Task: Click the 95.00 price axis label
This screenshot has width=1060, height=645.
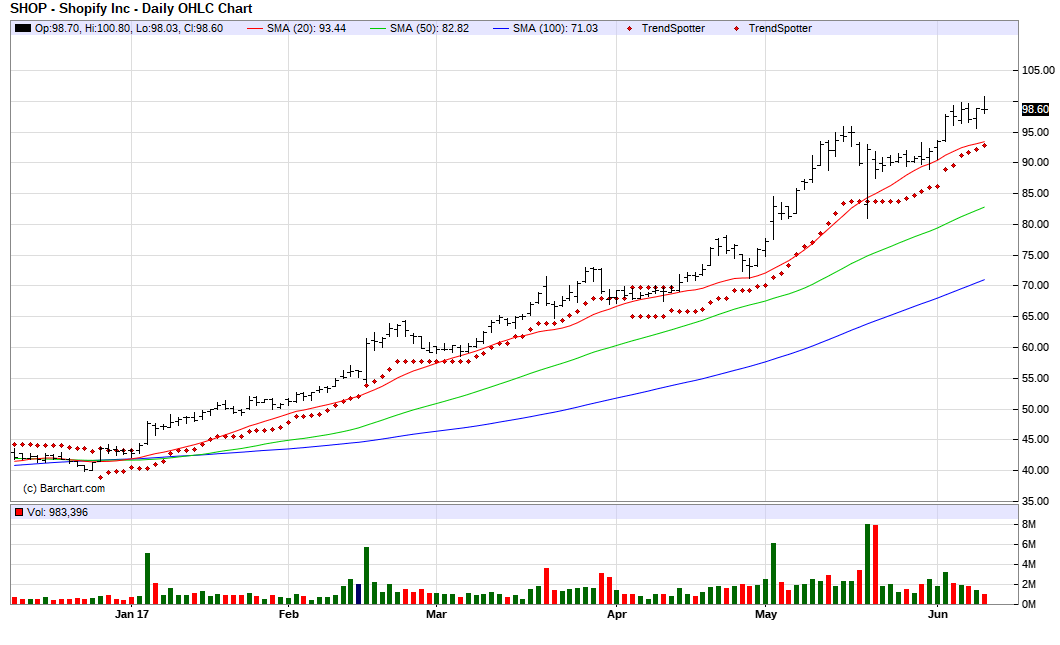Action: 1035,133
